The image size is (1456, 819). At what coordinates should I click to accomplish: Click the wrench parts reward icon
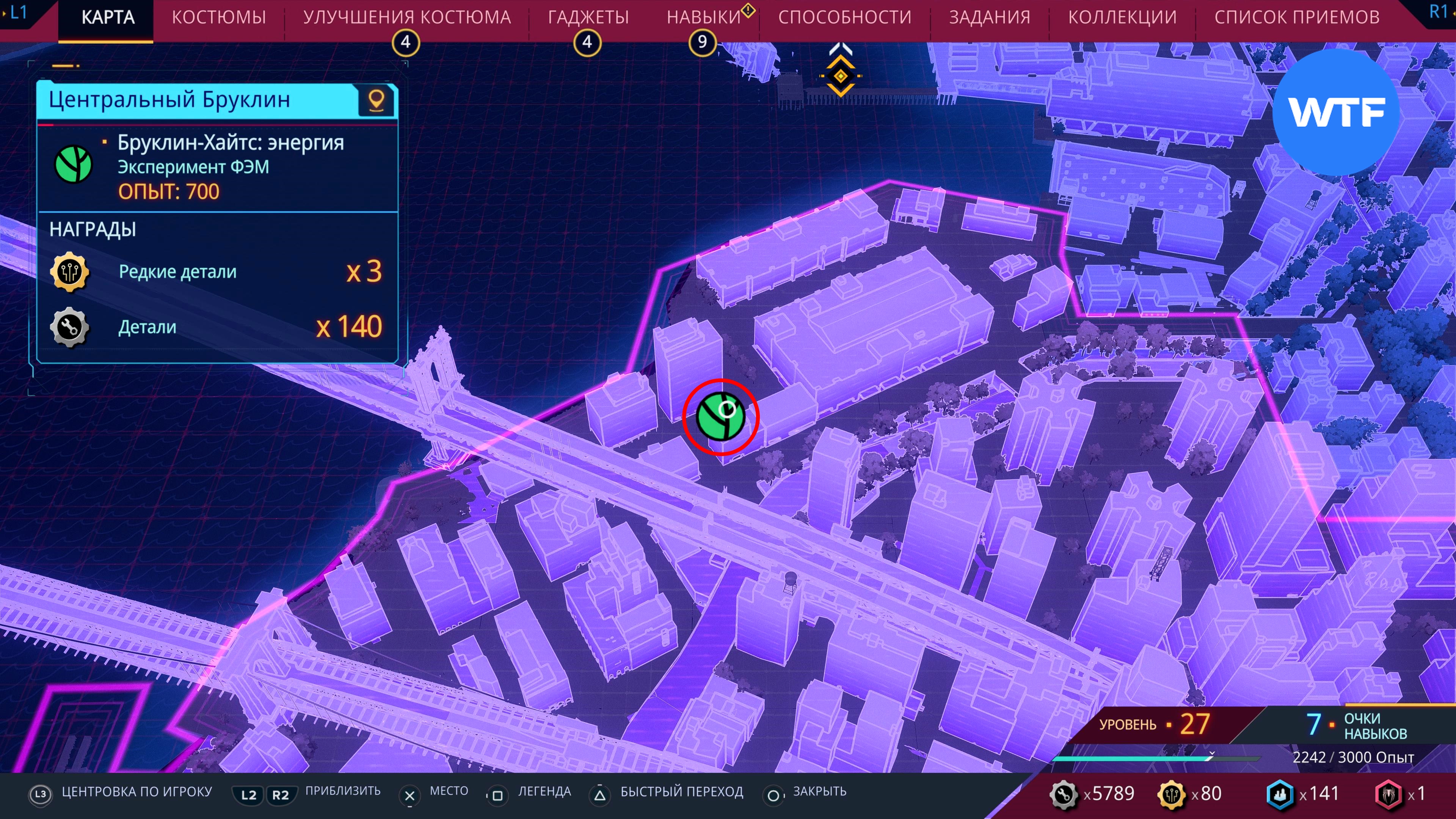pyautogui.click(x=69, y=327)
